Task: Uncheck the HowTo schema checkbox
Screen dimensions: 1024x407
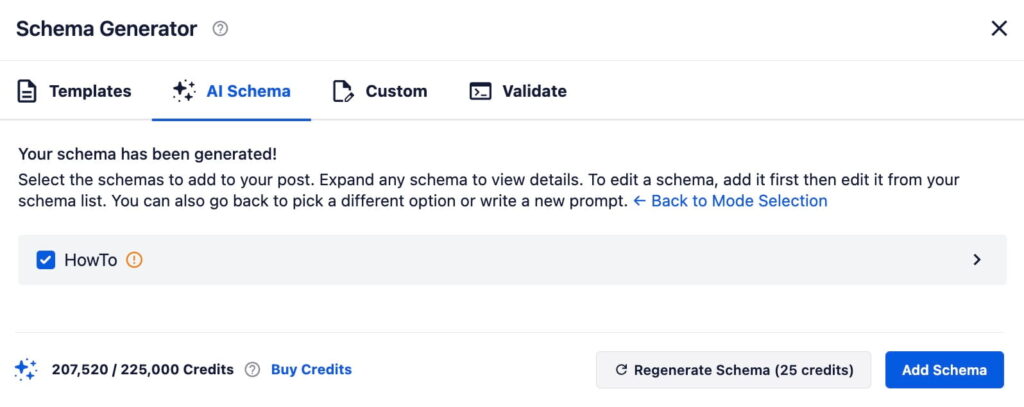Action: coord(45,260)
